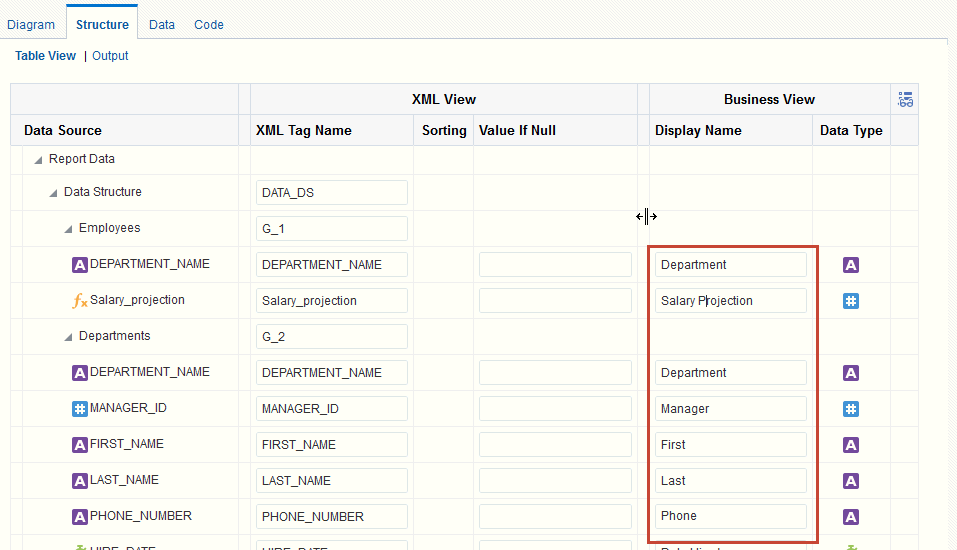The height and width of the screenshot is (550, 957).
Task: Click Value If Null field for LAST_NAME
Action: pyautogui.click(x=555, y=480)
